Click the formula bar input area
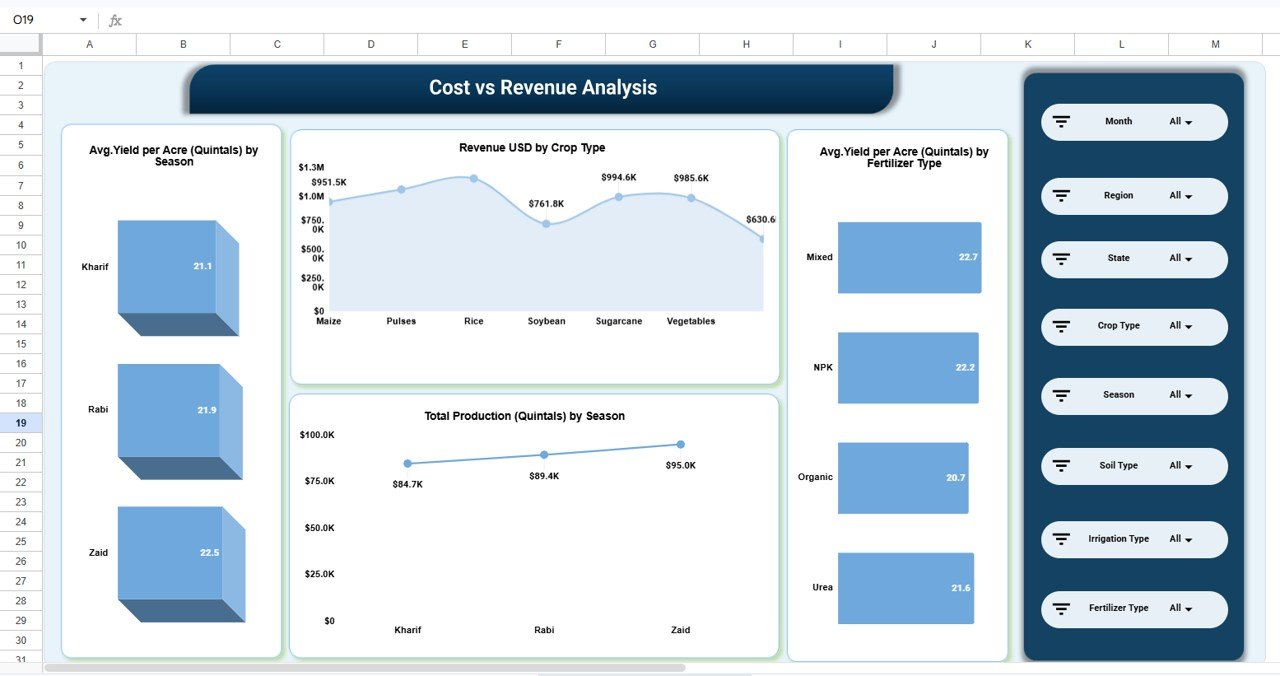The height and width of the screenshot is (676, 1280). [400, 19]
